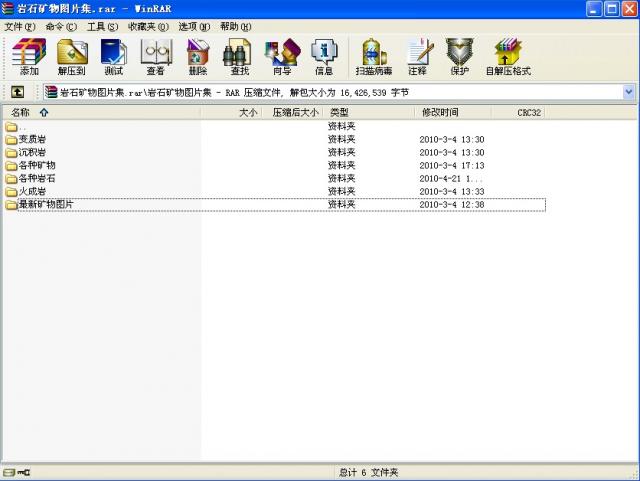Screen dimensions: 640x481
Task: Open the 选项(N) menu
Action: pos(194,26)
